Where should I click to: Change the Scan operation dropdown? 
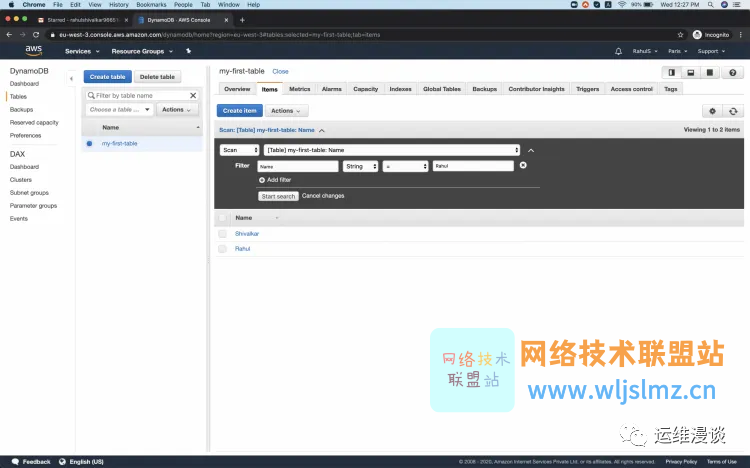tap(240, 150)
